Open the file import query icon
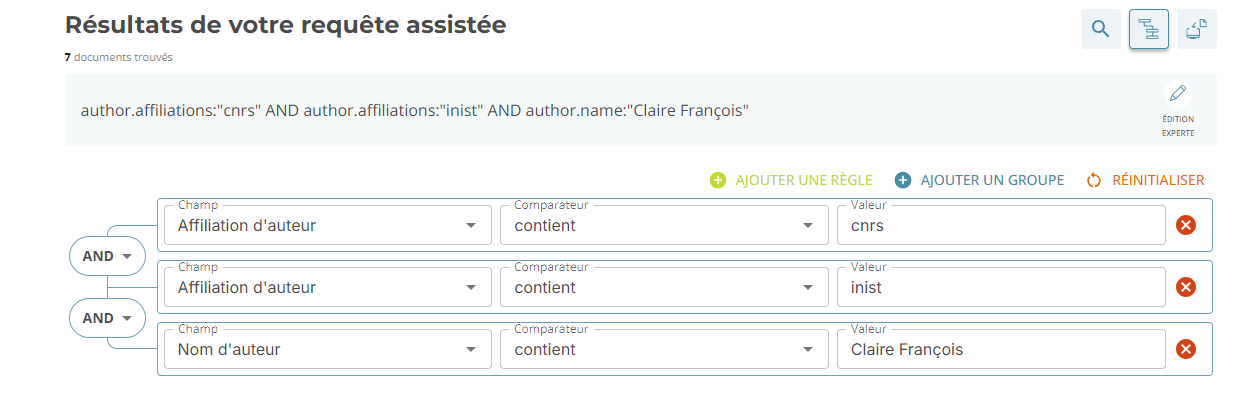Viewport: 1256px width, 410px height. tap(1196, 29)
